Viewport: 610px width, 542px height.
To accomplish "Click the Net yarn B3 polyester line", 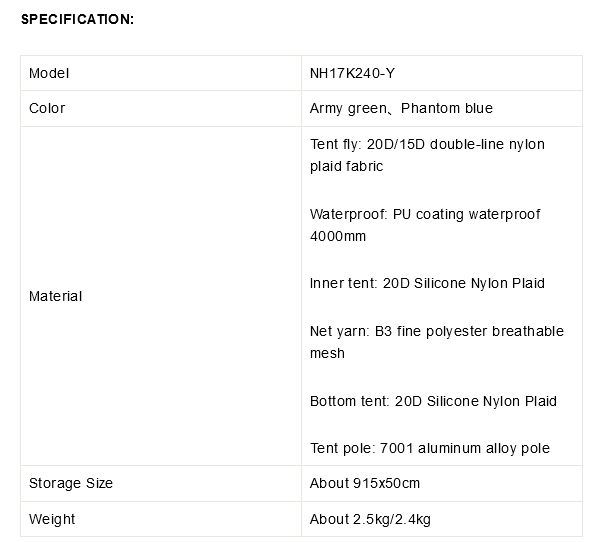I will click(437, 331).
